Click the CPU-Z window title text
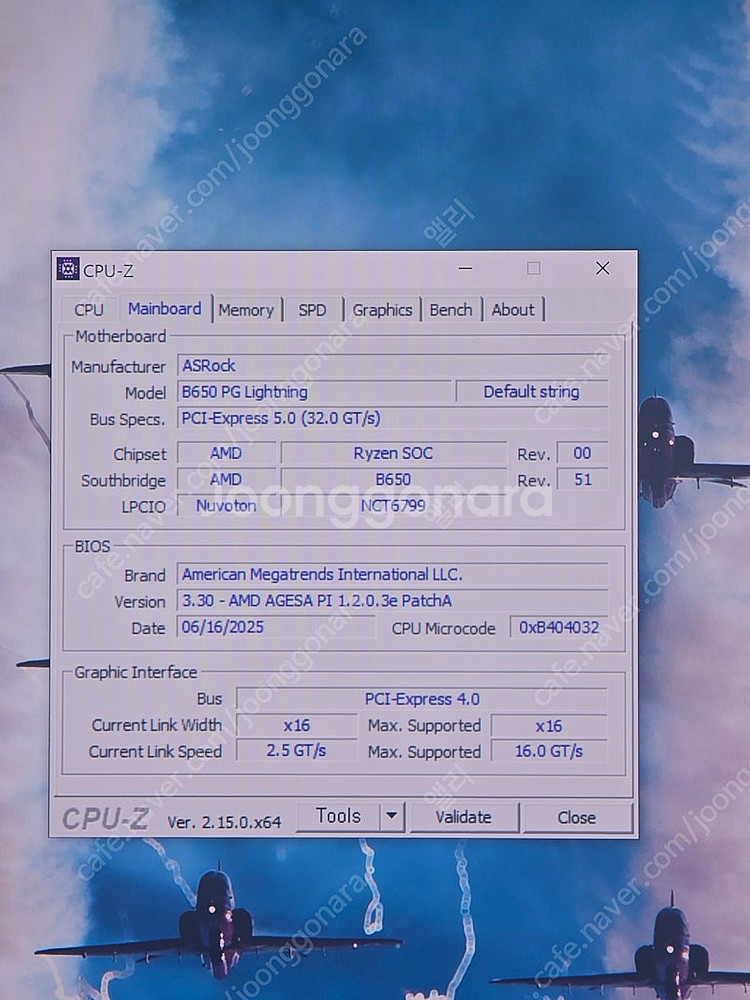 [108, 270]
